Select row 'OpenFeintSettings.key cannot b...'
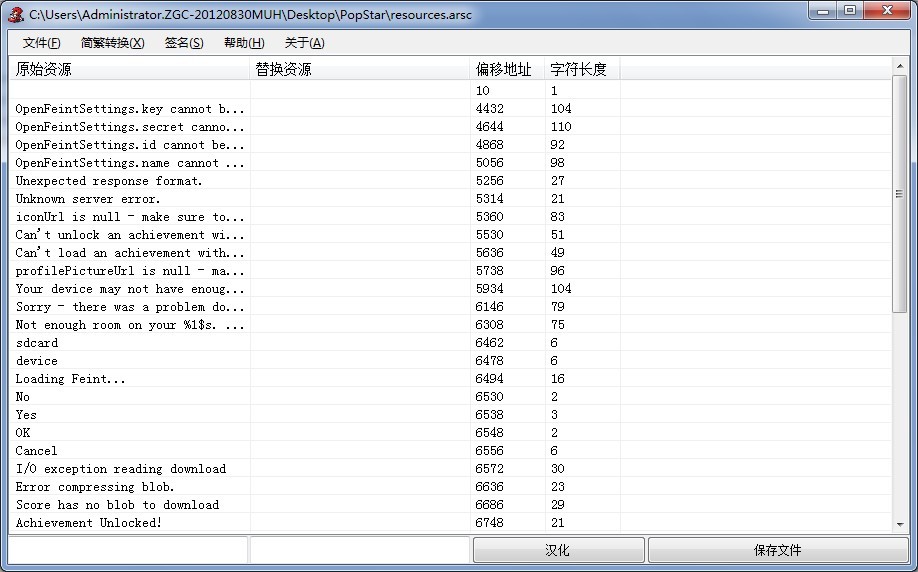The image size is (918, 572). pos(450,108)
